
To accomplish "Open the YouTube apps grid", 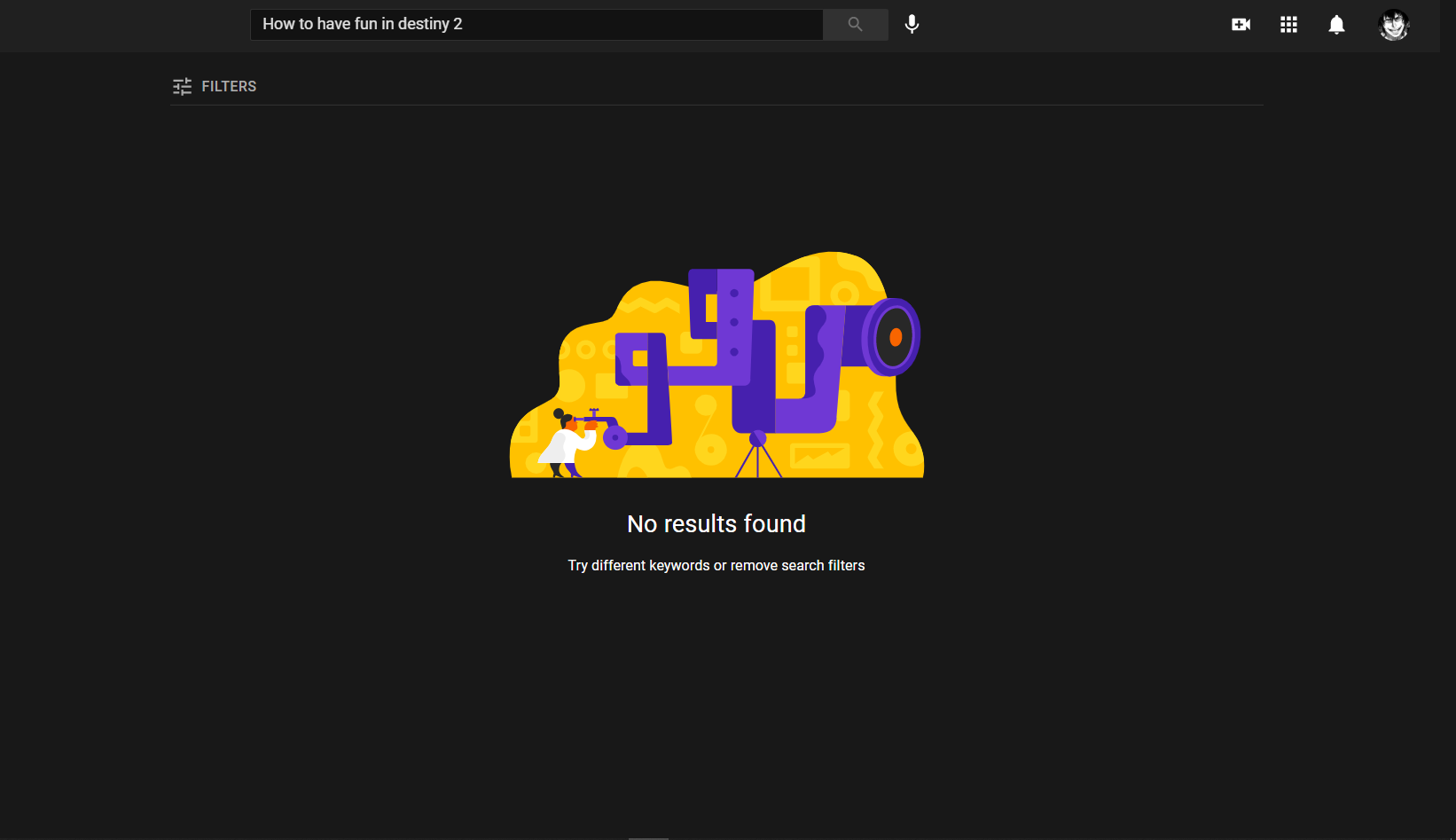I will click(1288, 25).
